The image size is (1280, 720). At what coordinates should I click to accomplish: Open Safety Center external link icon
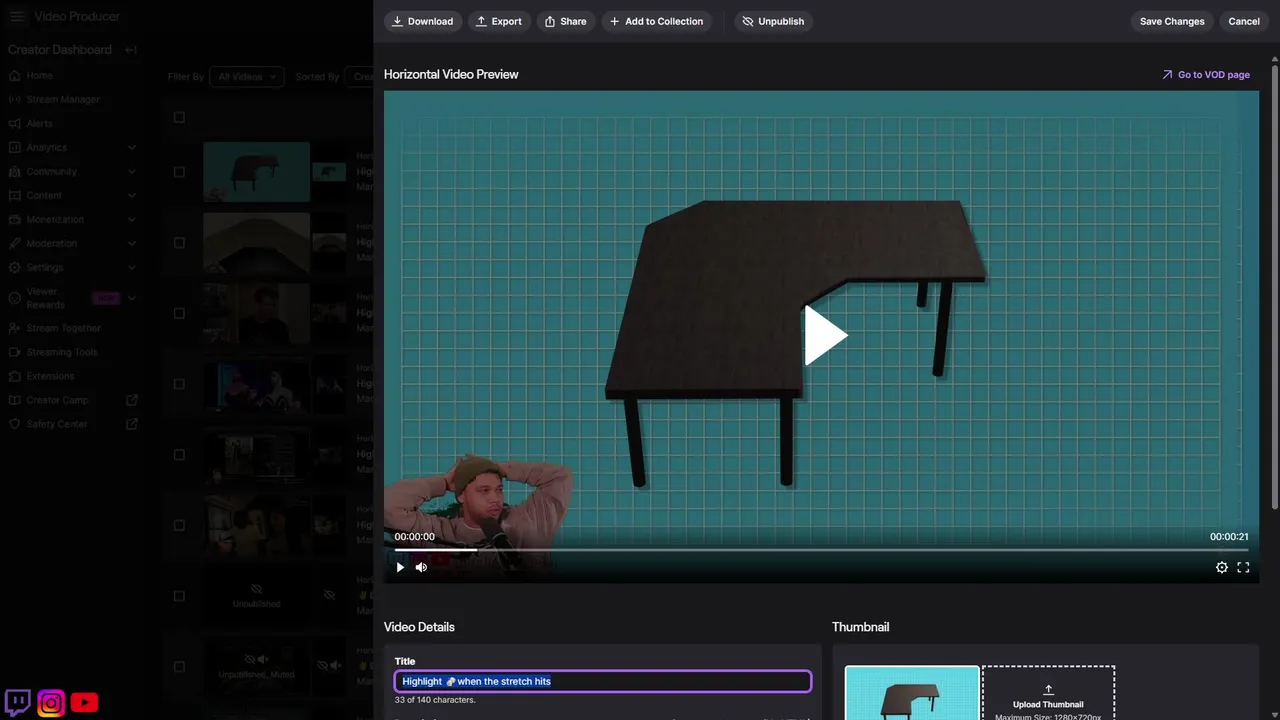click(132, 424)
